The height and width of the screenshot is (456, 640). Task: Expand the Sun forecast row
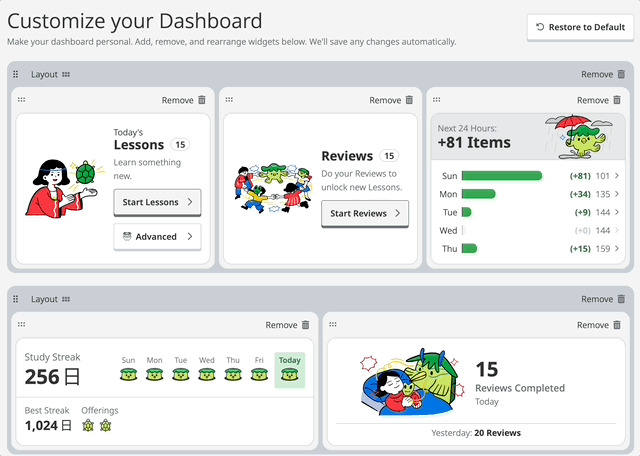coord(617,176)
